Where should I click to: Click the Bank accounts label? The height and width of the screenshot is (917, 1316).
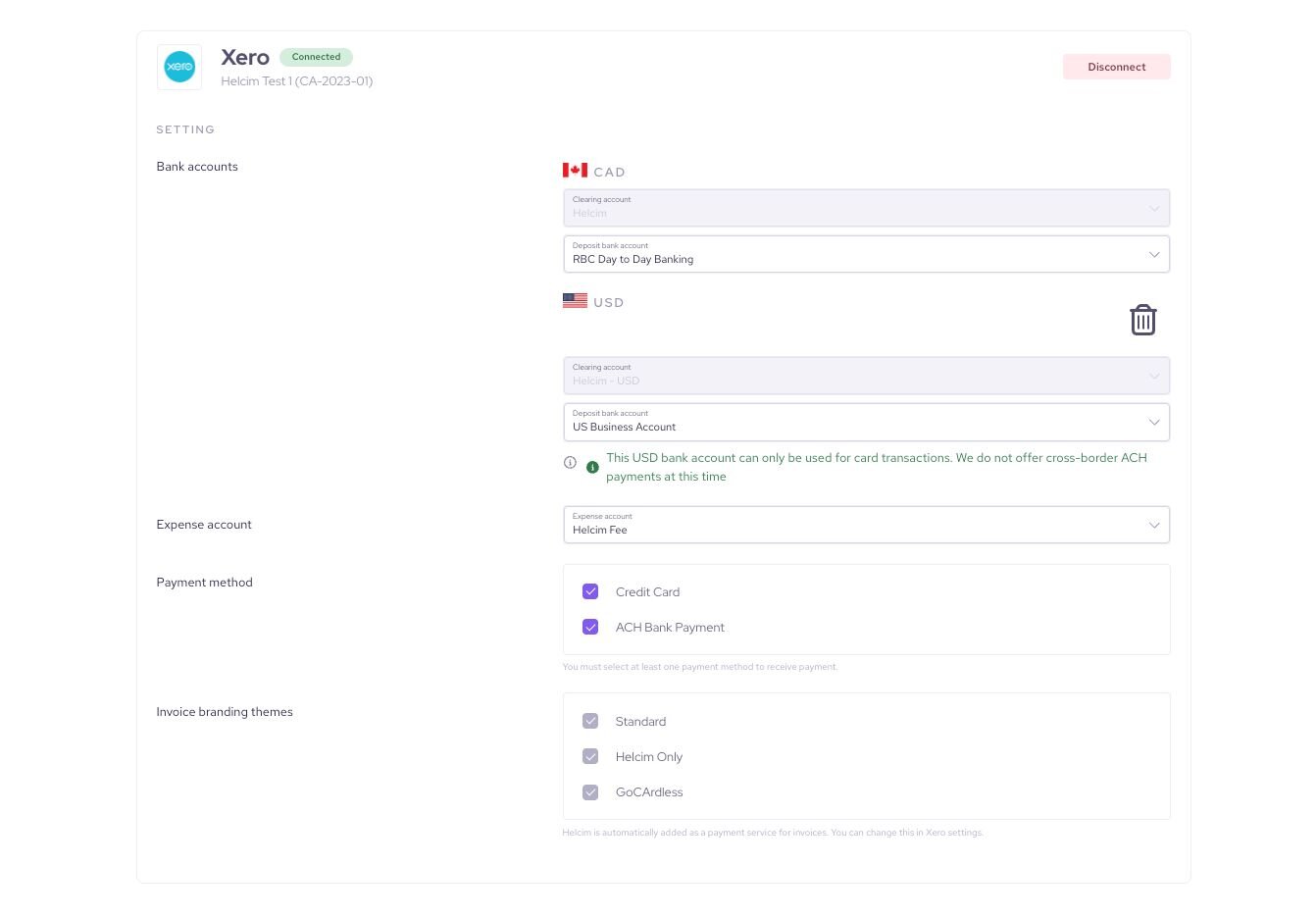pyautogui.click(x=197, y=167)
